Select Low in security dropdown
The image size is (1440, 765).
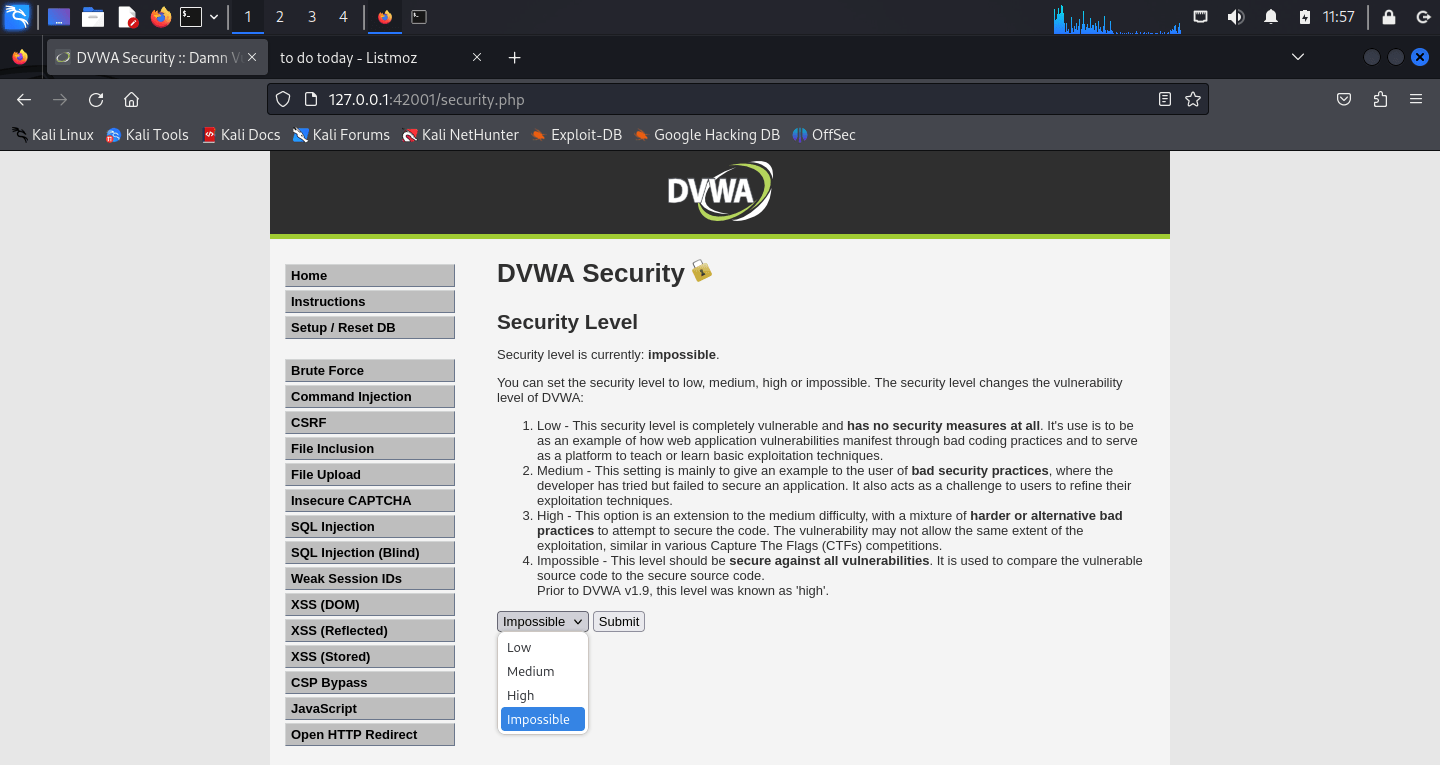coord(543,648)
